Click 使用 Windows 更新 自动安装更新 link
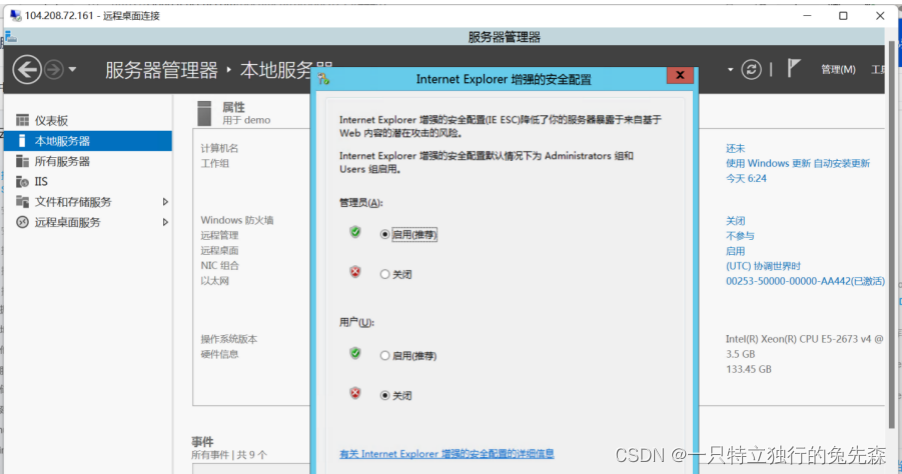Image resolution: width=902 pixels, height=474 pixels. [798, 163]
